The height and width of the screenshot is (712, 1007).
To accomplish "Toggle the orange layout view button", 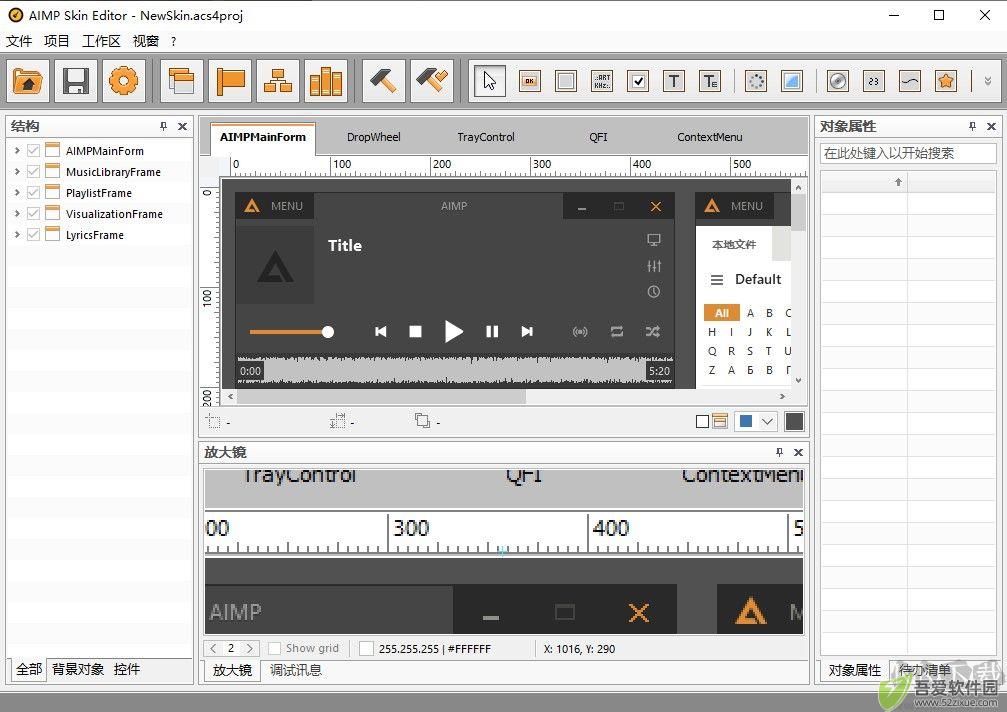I will (x=720, y=421).
